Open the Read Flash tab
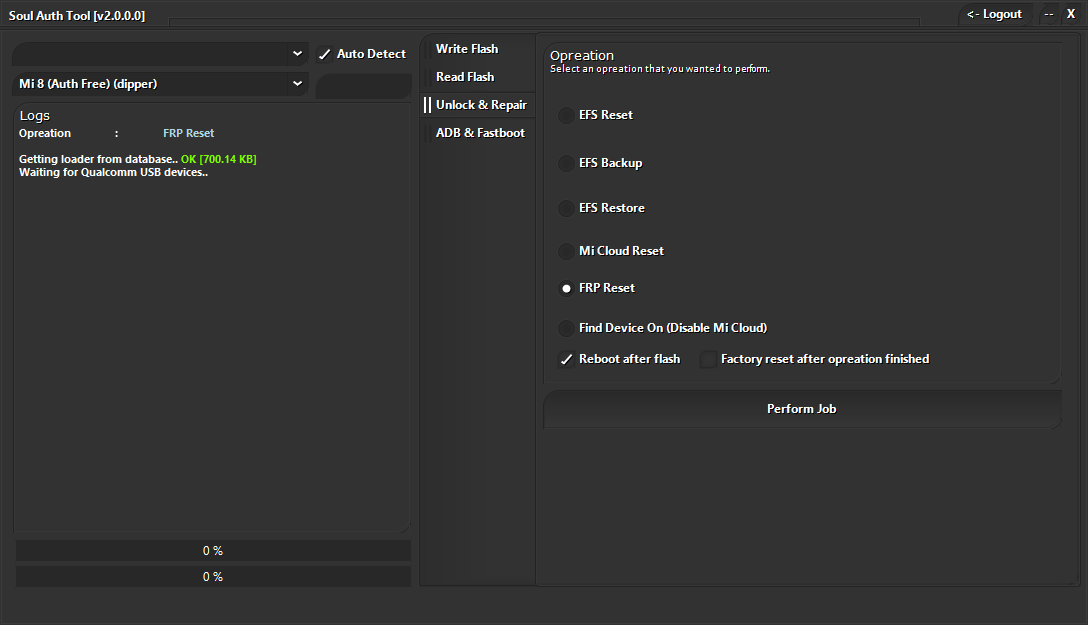 point(464,76)
